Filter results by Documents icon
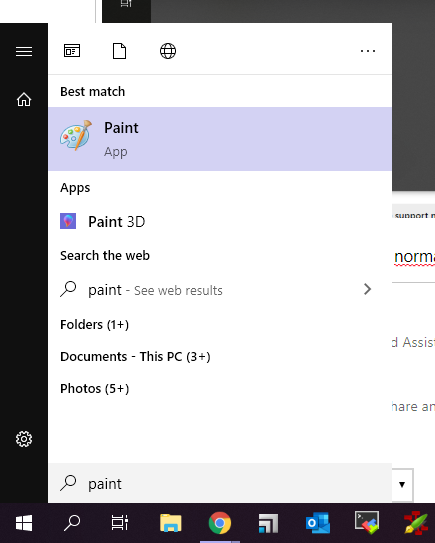Screen dimensions: 435x543 [x=119, y=51]
